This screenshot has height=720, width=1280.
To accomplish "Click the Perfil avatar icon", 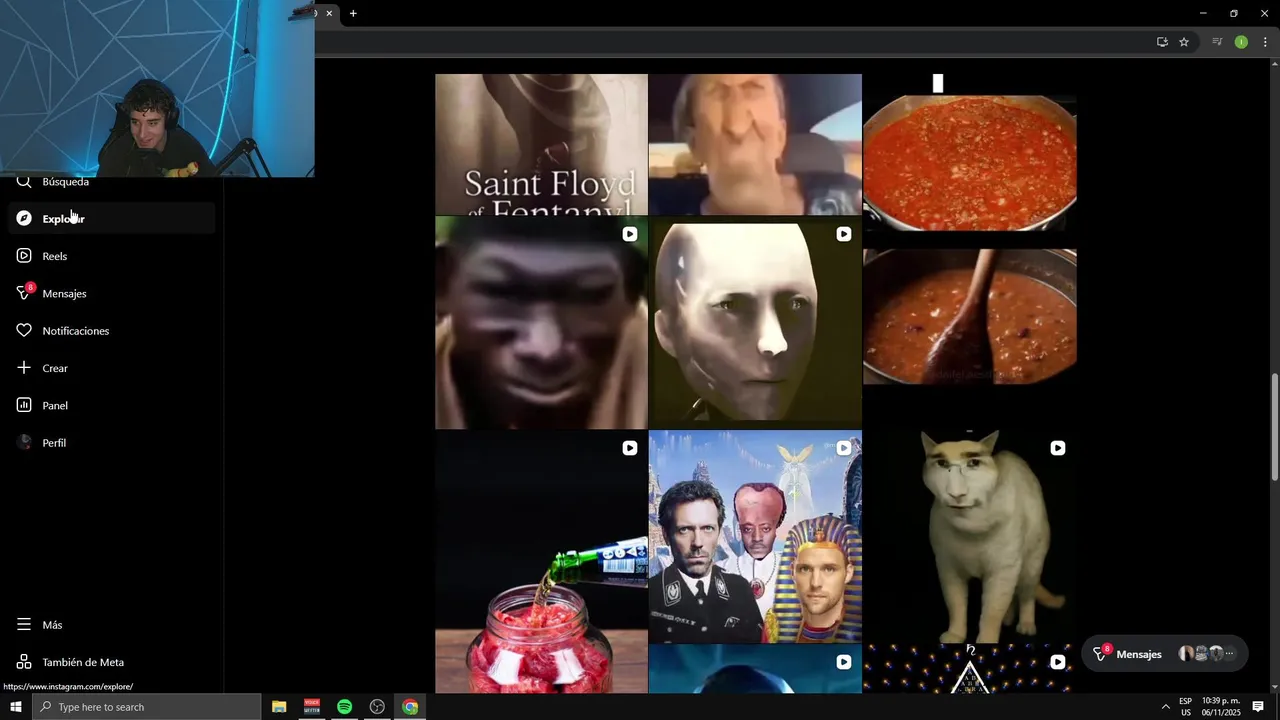I will coord(24,442).
